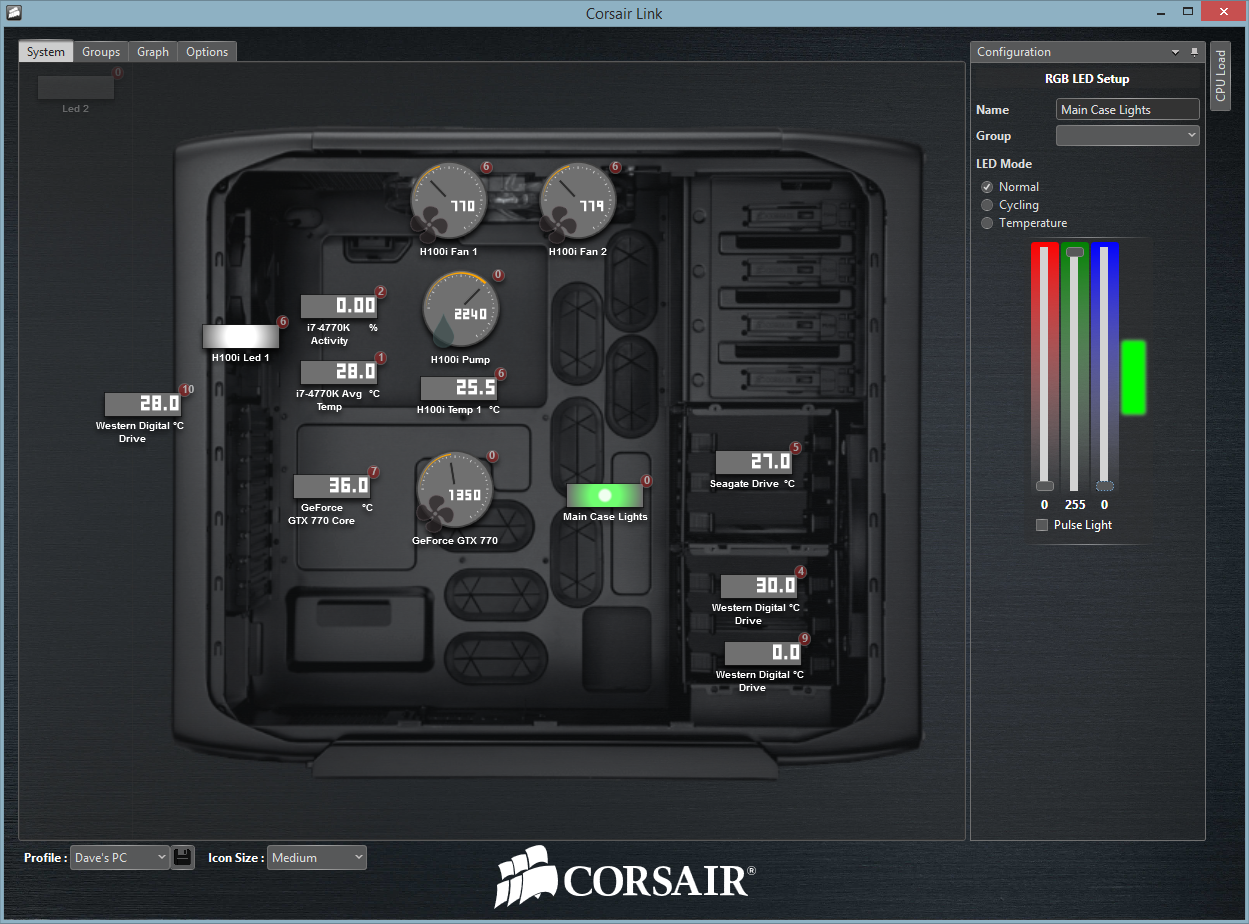Select the Normal LED mode radio button
Screen dimensions: 1249x924
tap(987, 187)
